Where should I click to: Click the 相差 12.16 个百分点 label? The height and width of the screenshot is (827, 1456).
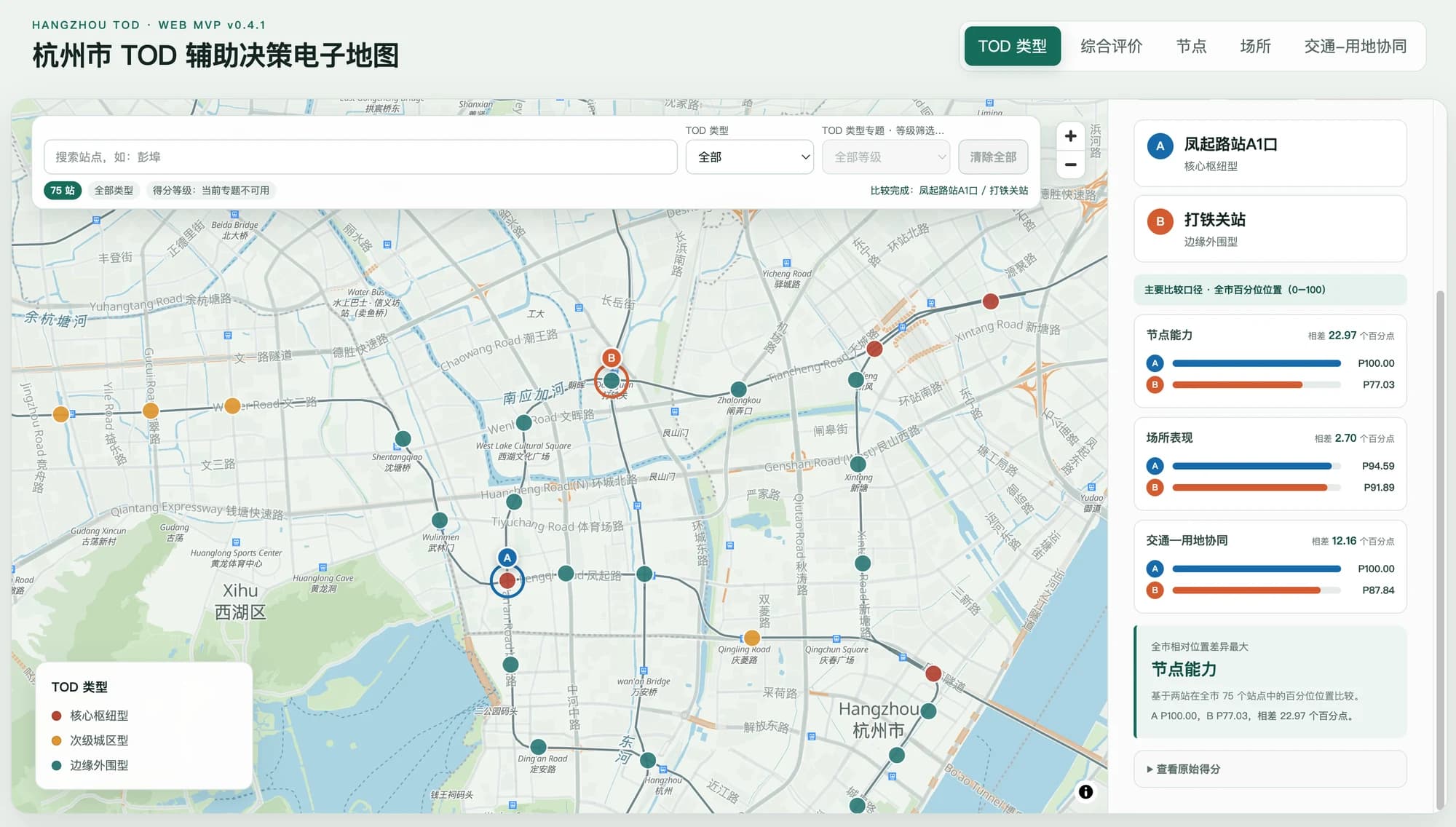click(x=1353, y=541)
